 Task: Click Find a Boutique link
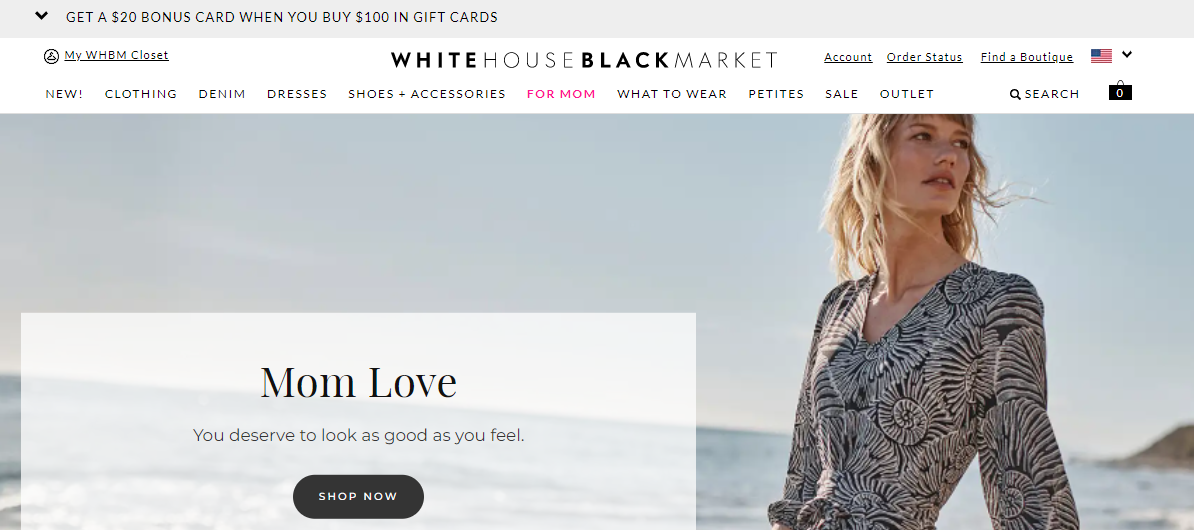coord(1026,57)
